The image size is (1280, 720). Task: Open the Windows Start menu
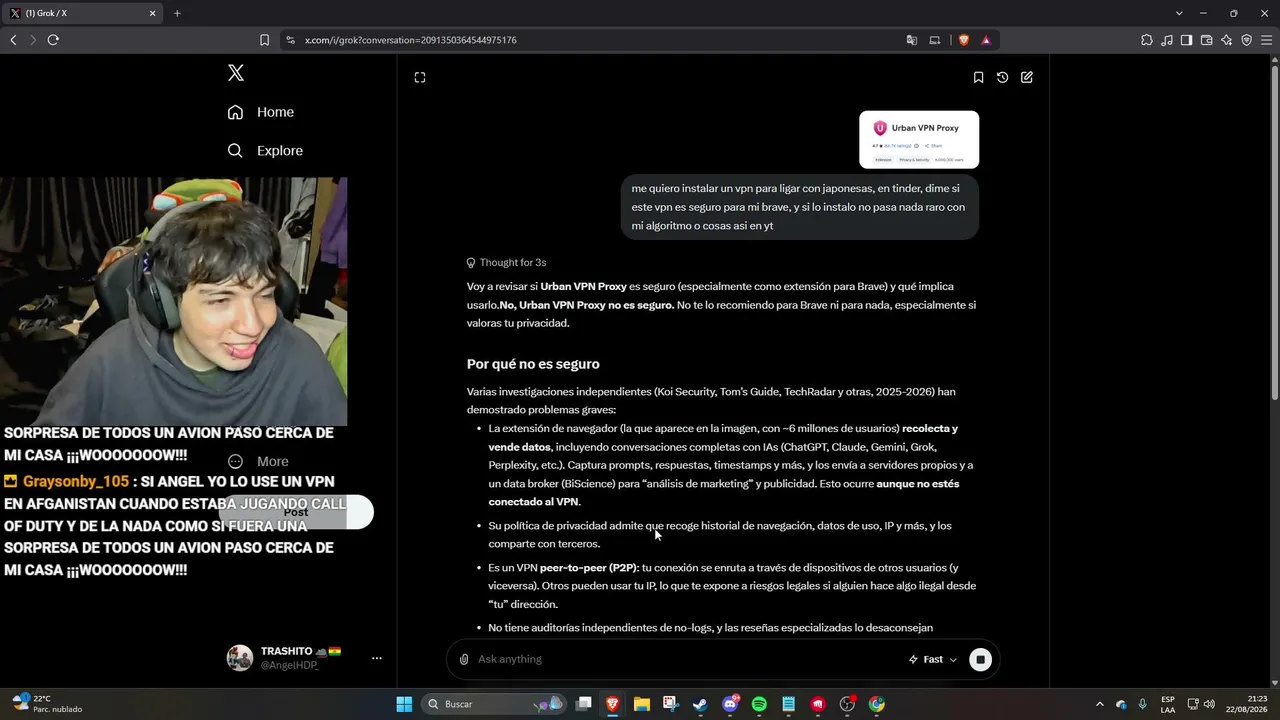pos(404,704)
